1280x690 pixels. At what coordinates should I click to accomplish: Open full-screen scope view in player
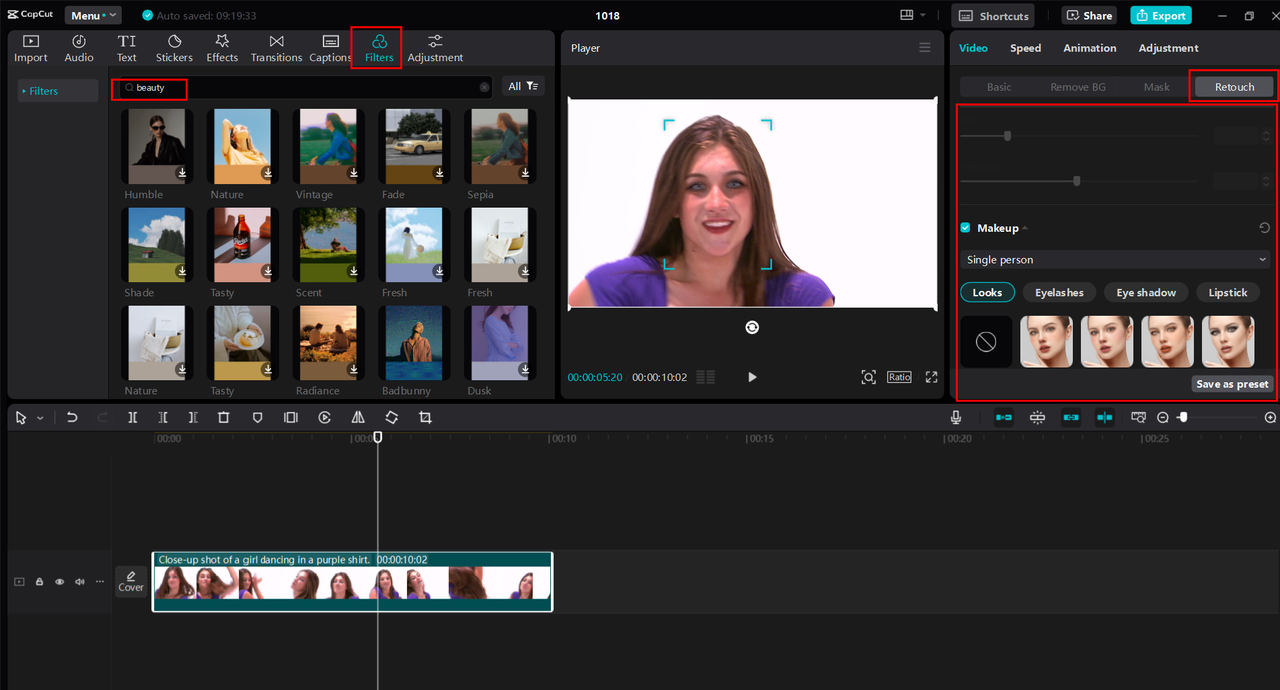(x=868, y=377)
